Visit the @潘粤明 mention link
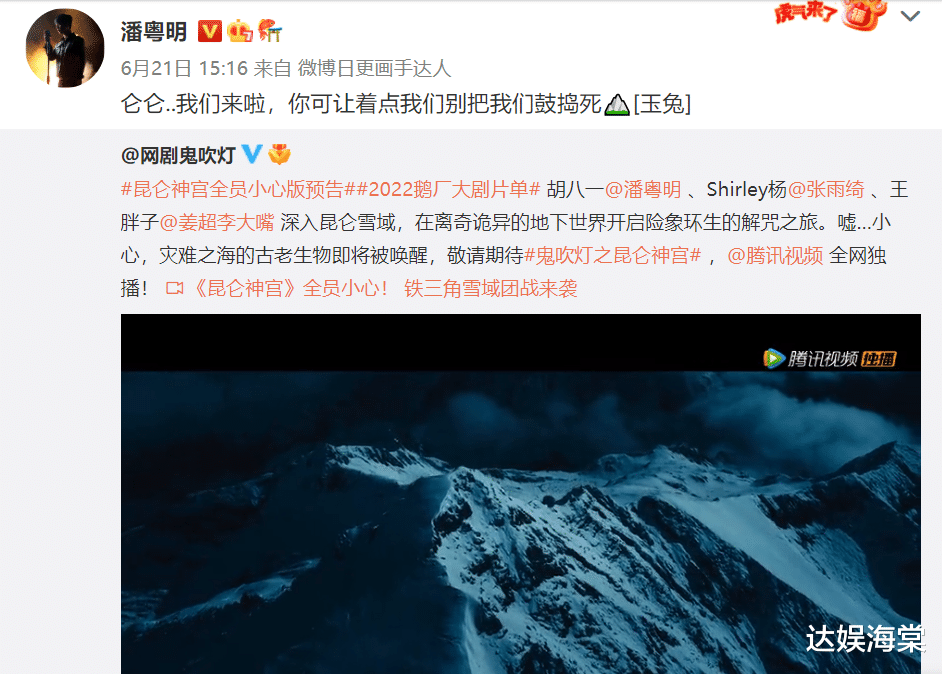Image resolution: width=942 pixels, height=674 pixels. click(642, 189)
